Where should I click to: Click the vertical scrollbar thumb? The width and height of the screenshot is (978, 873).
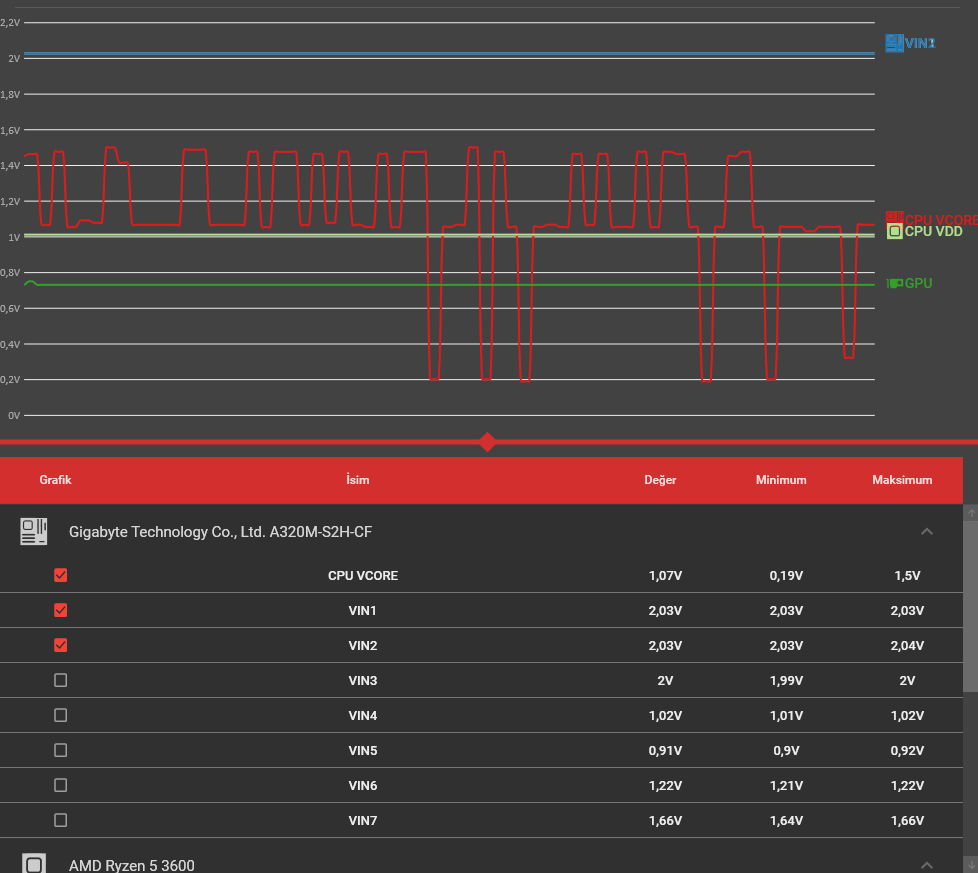[971, 606]
